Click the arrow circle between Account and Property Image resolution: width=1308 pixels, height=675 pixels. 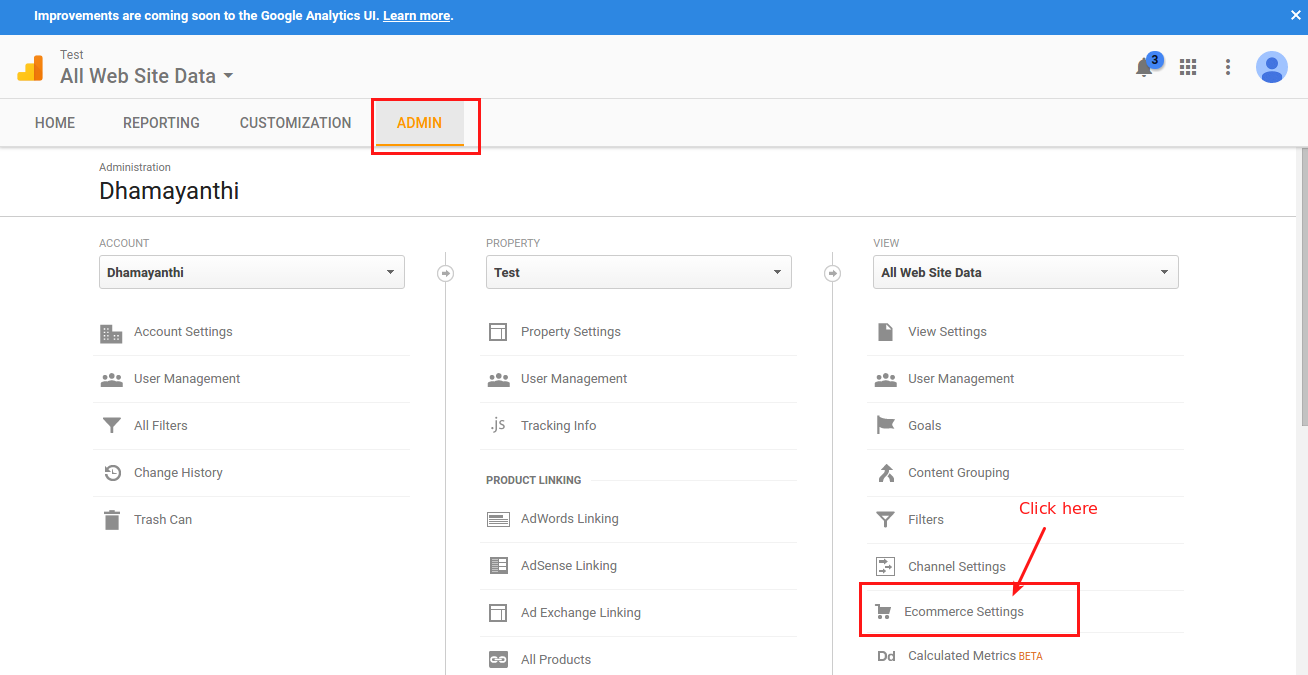(446, 273)
